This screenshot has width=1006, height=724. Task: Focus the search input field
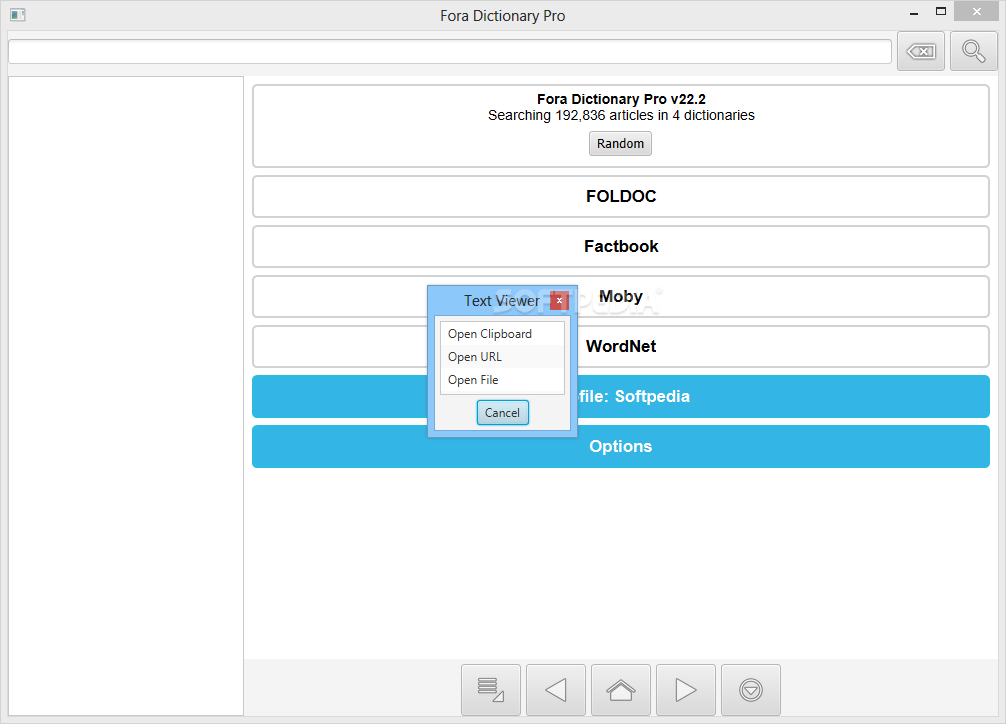[x=450, y=51]
